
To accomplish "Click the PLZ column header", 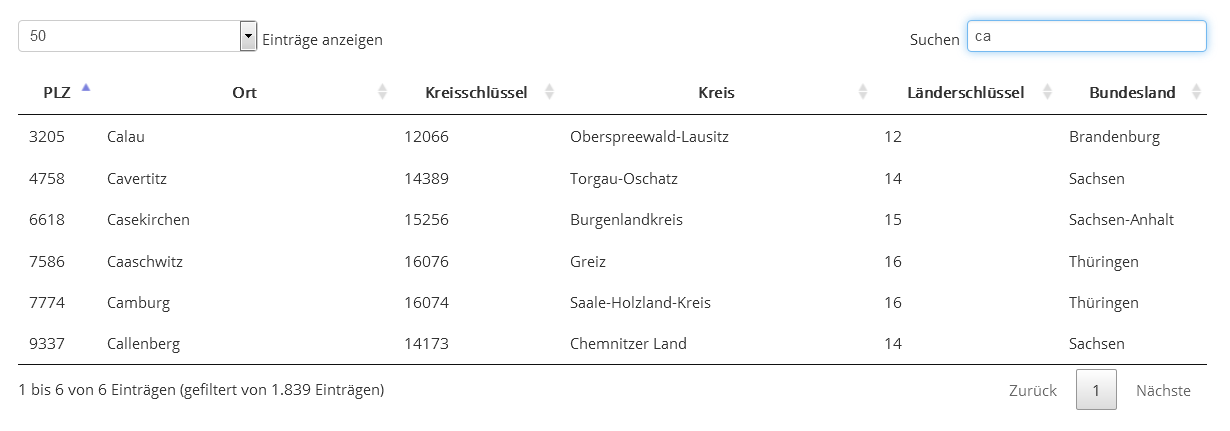I will point(57,92).
